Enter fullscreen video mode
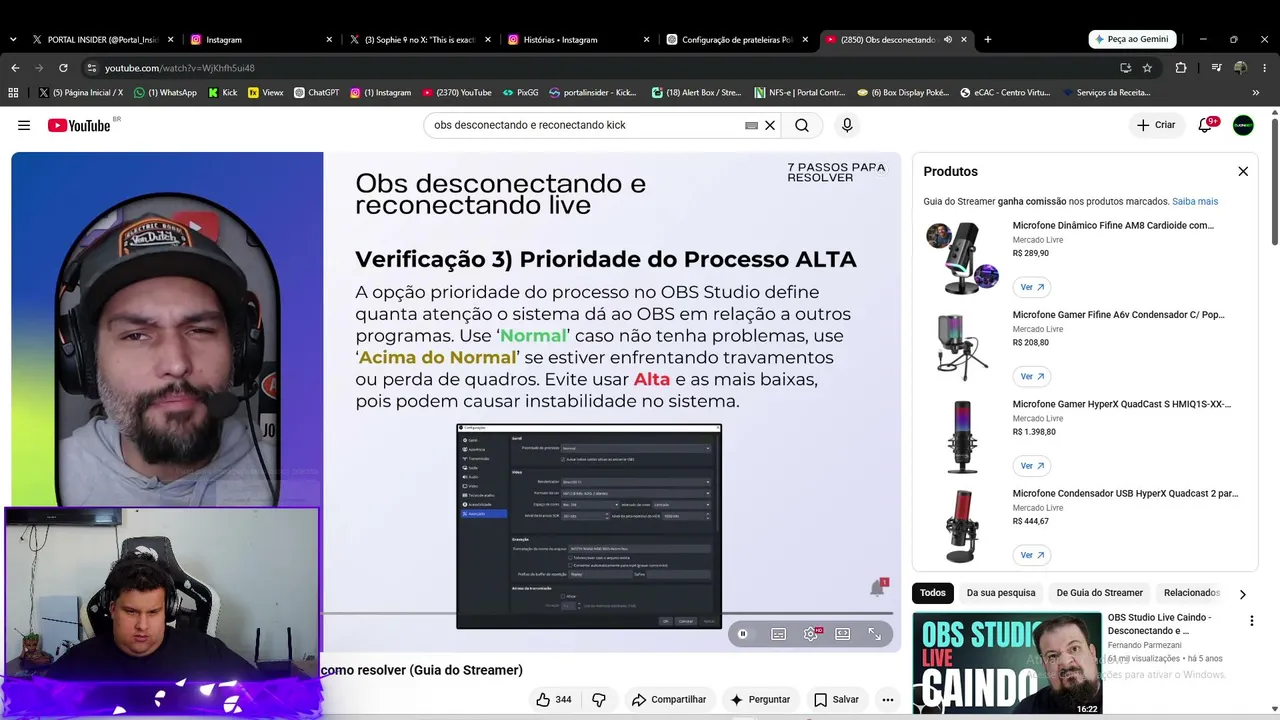Image resolution: width=1280 pixels, height=720 pixels. [875, 634]
